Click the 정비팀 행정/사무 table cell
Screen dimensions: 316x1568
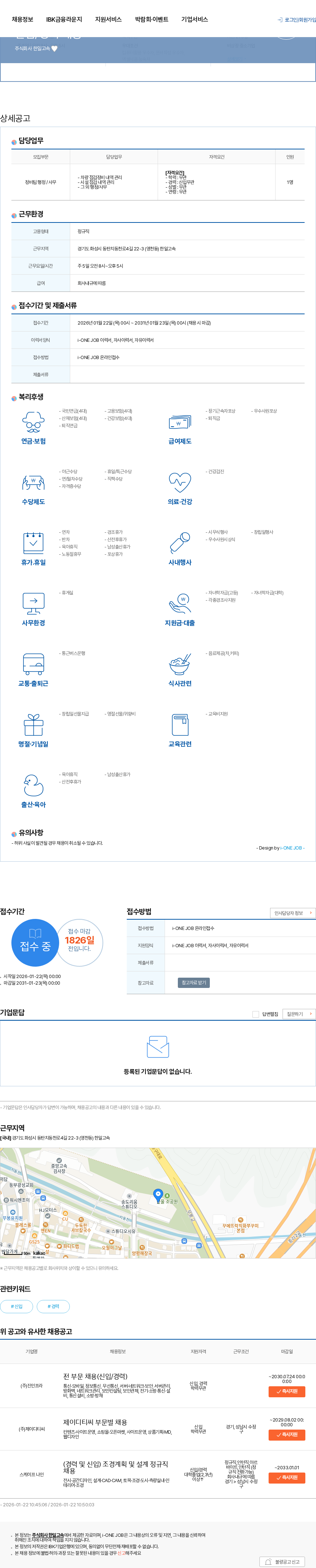tap(41, 182)
